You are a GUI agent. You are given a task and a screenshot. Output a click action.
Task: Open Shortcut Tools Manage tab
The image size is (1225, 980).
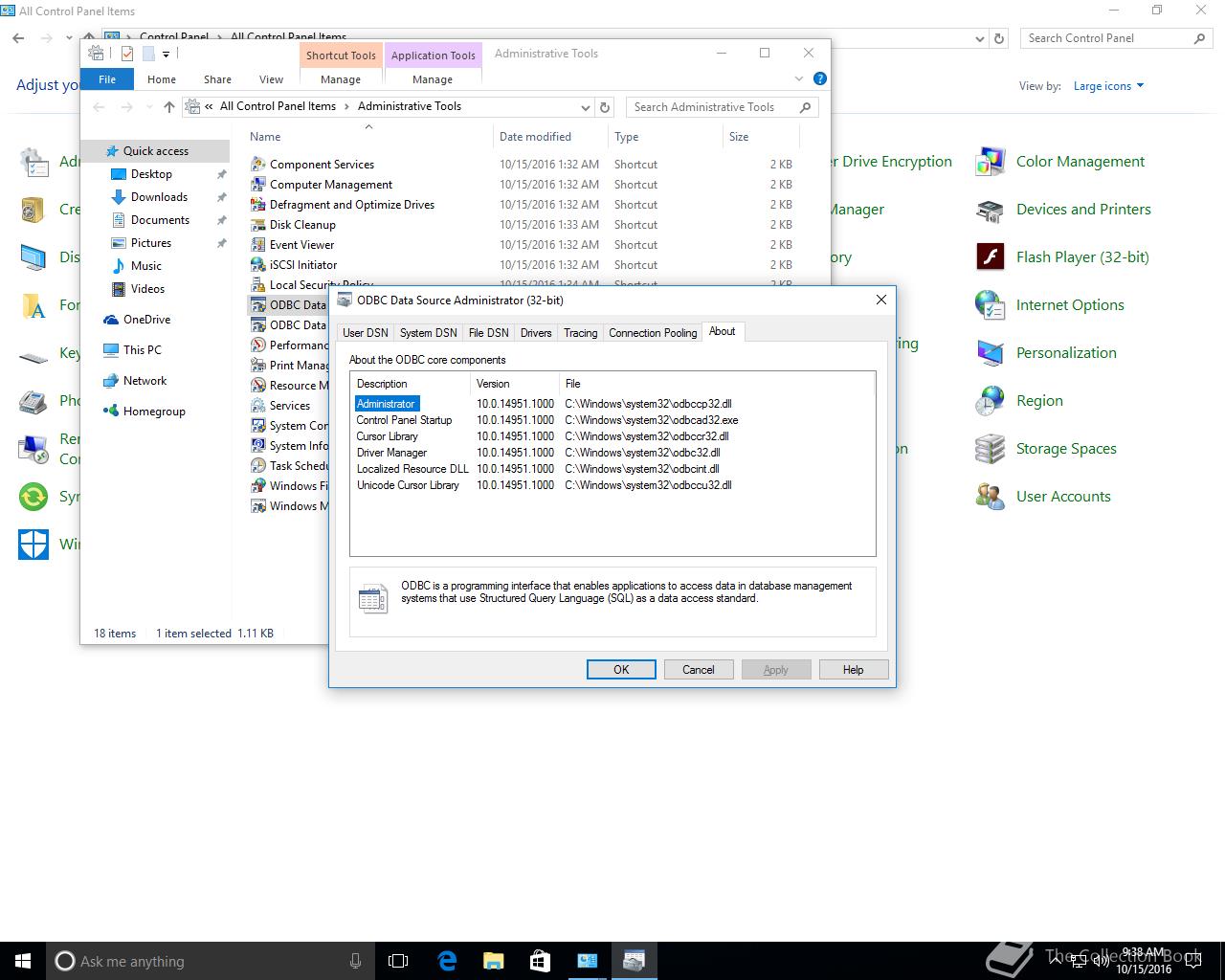[x=341, y=79]
